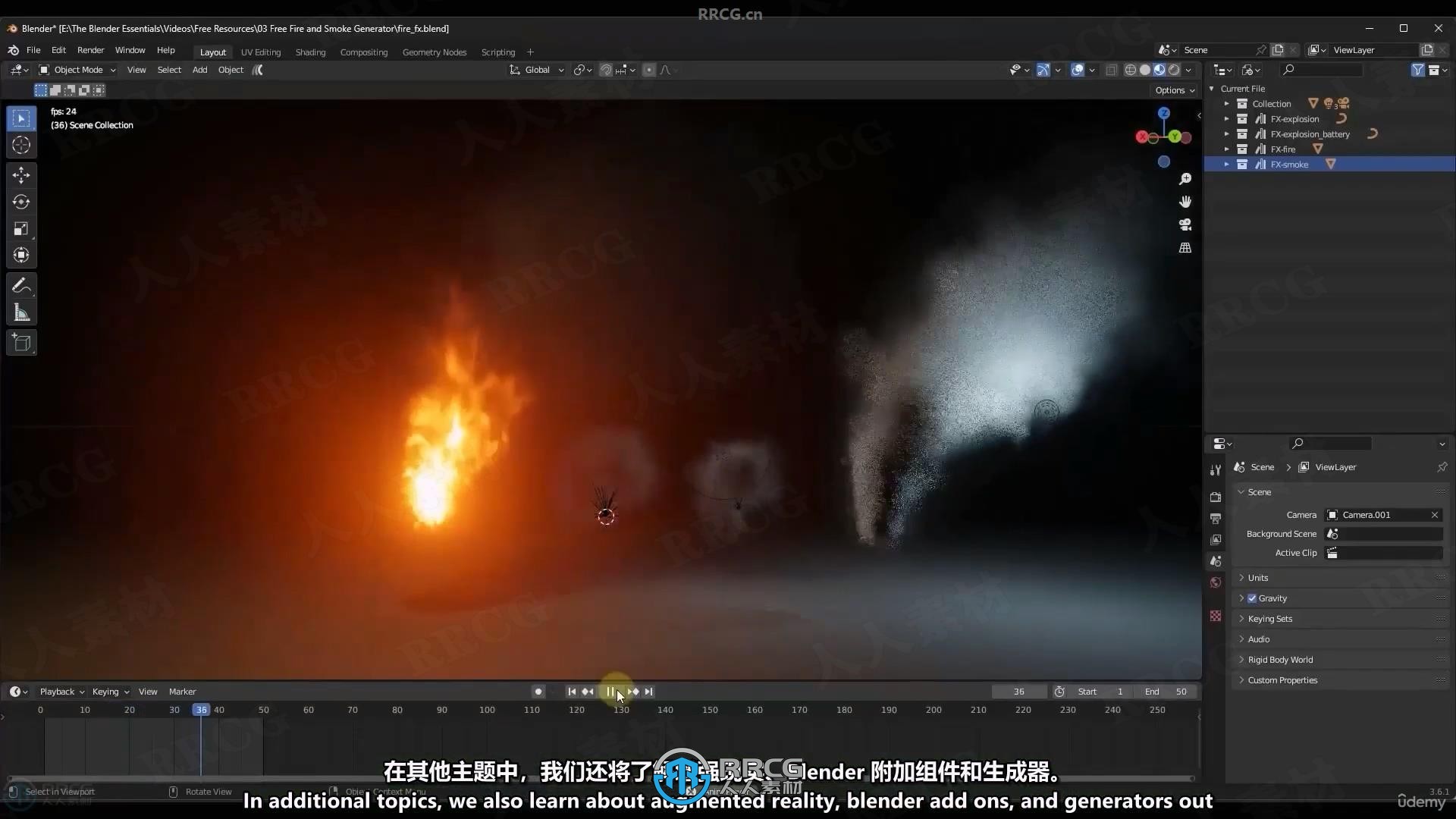Open the Output properties tab

(1216, 518)
